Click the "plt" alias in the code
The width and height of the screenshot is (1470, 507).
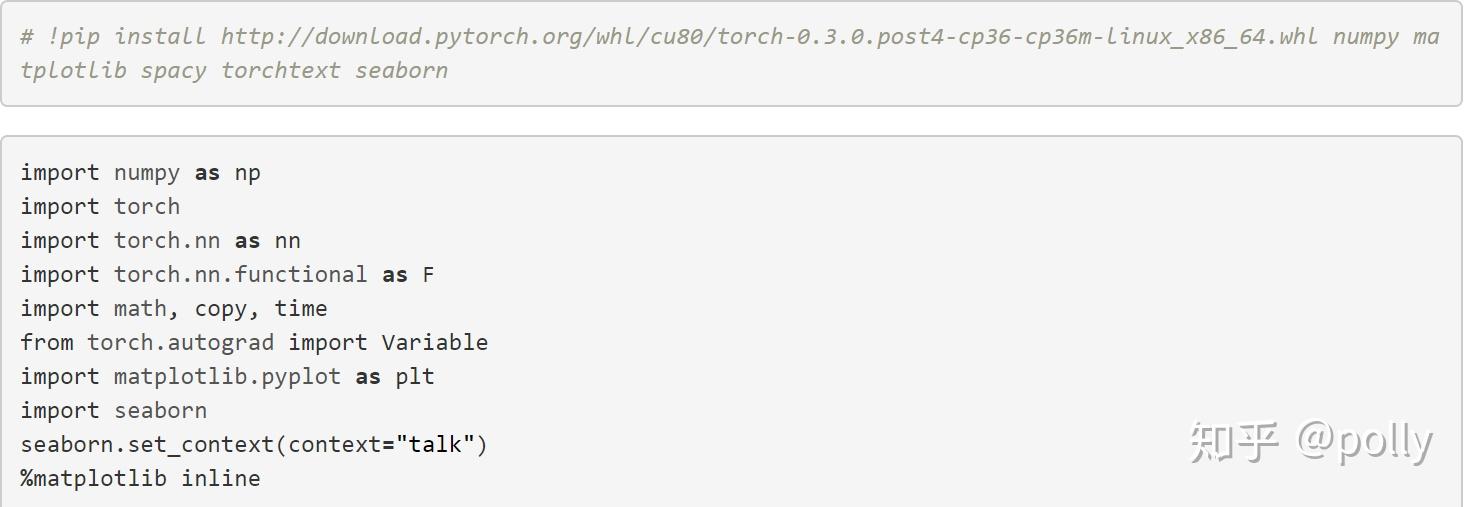coord(415,377)
